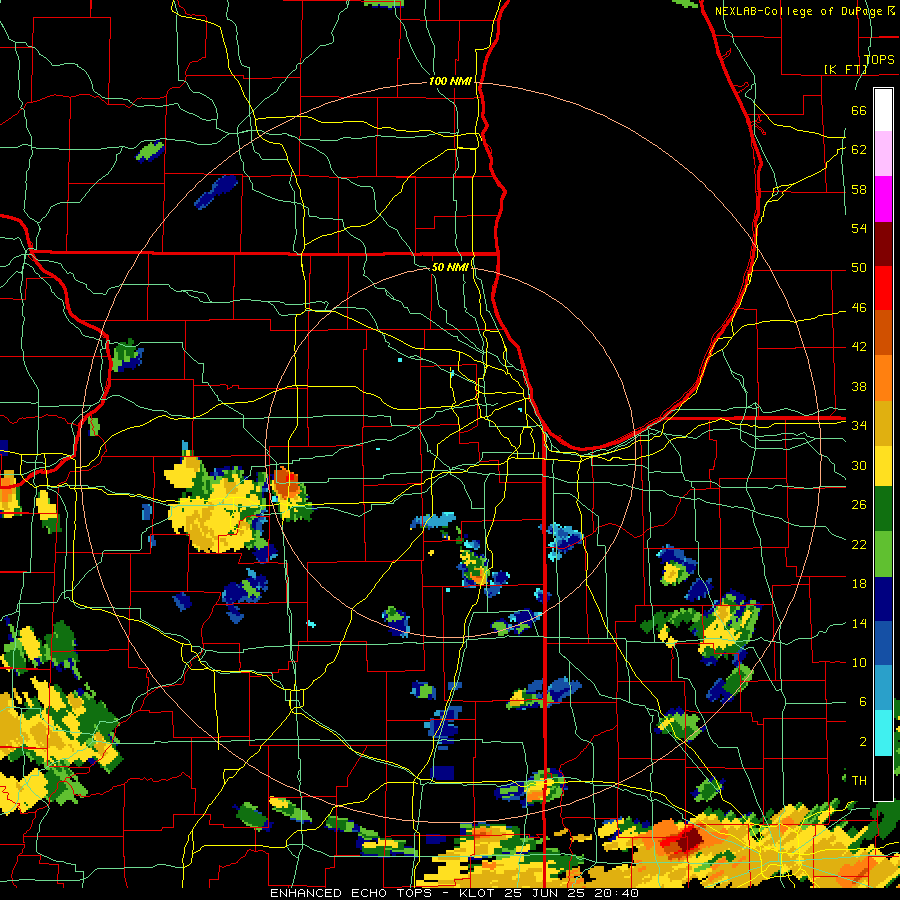Click the "TH" threshold legend label
The image size is (900, 900).
[859, 781]
